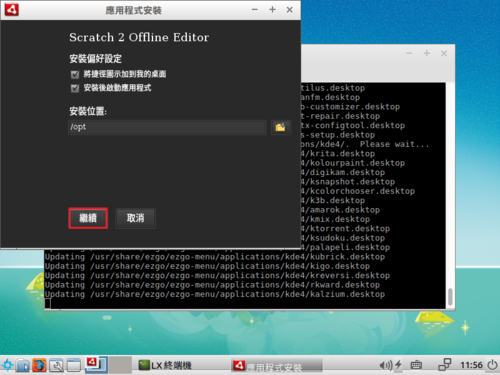
Task: Open the start menu gear icon in taskbar
Action: pyautogui.click(x=7, y=365)
